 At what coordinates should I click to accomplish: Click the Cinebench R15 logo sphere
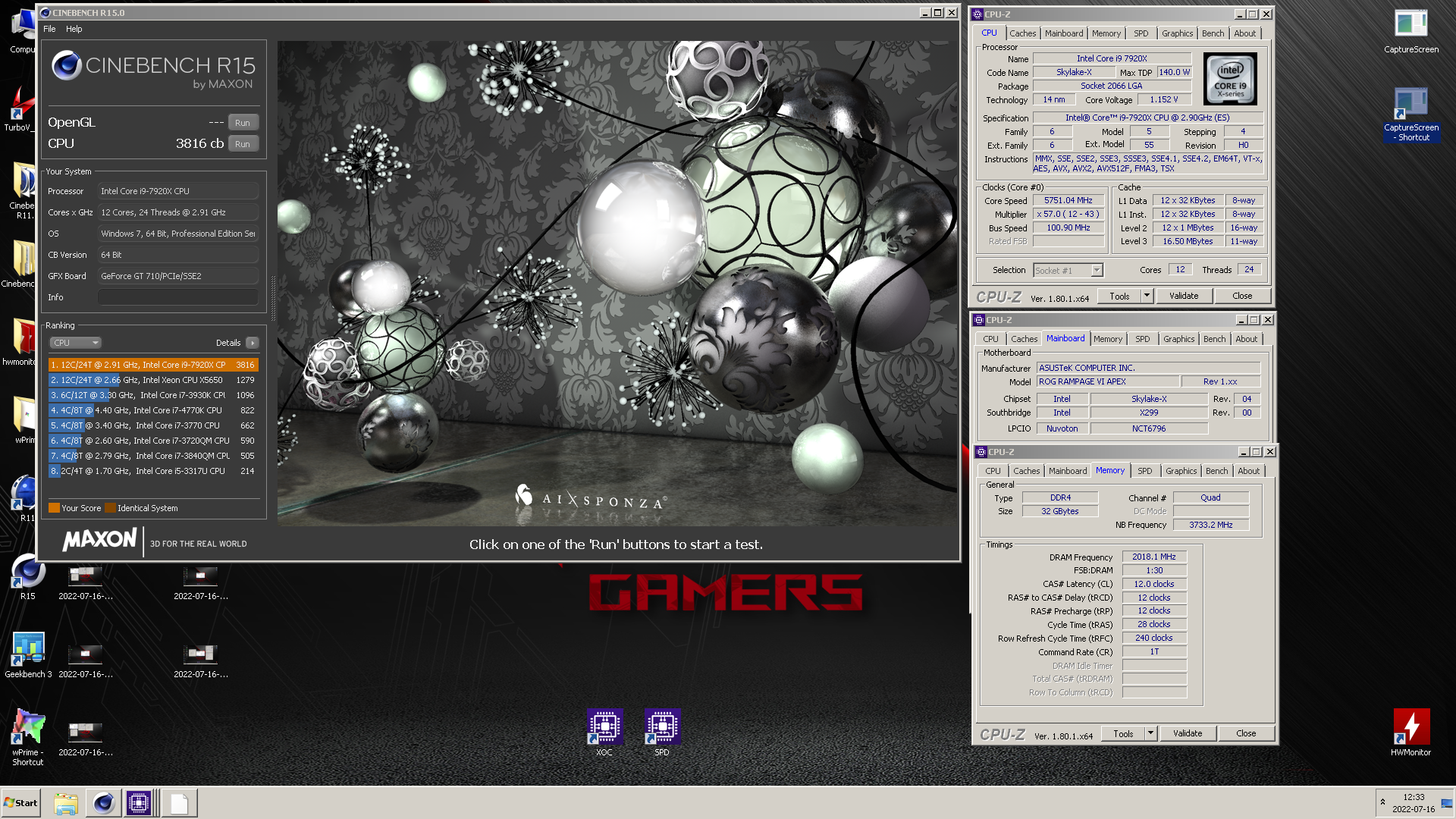point(67,66)
